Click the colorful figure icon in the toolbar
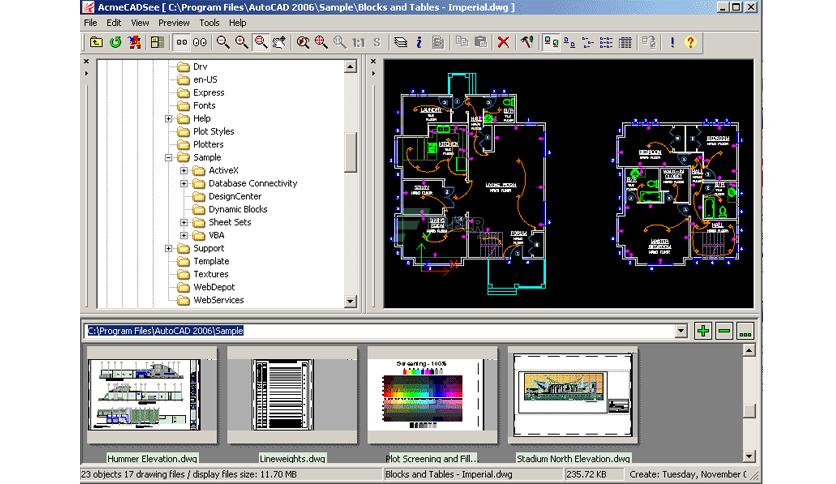 tap(134, 42)
